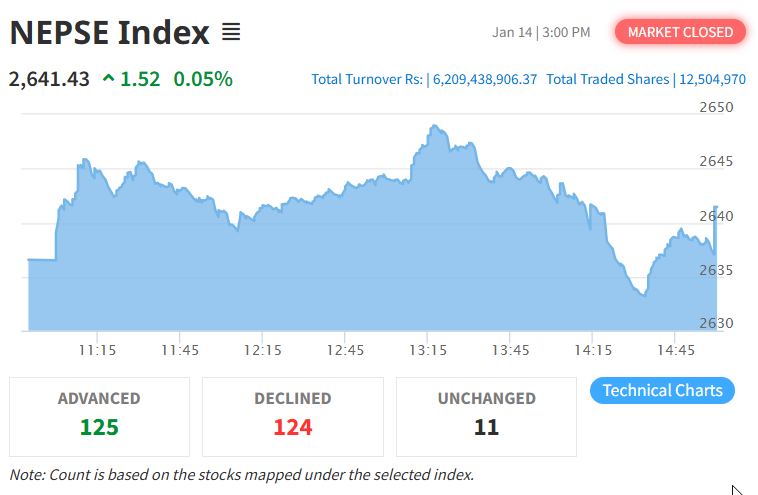Viewport: 758px width, 495px height.
Task: Click the NEPSE Index heading
Action: click(110, 33)
